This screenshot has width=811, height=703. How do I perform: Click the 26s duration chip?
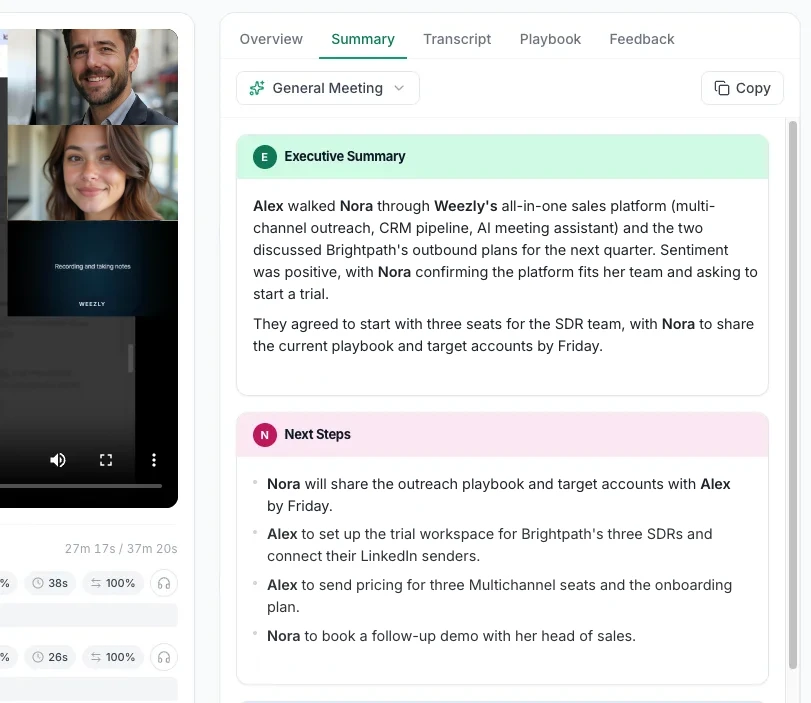[50, 657]
